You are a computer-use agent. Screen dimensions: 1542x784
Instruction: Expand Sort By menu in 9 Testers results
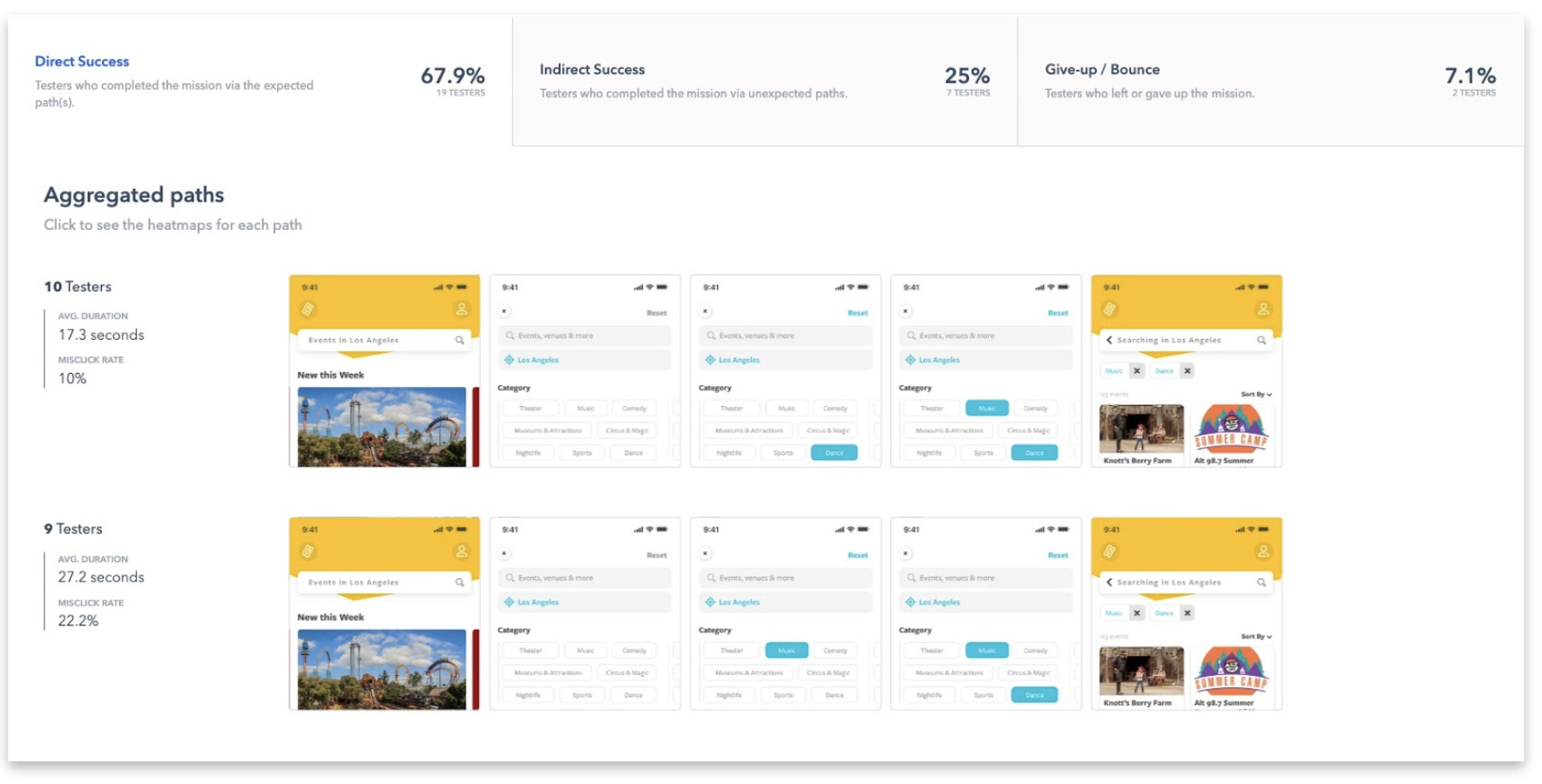(x=1255, y=637)
